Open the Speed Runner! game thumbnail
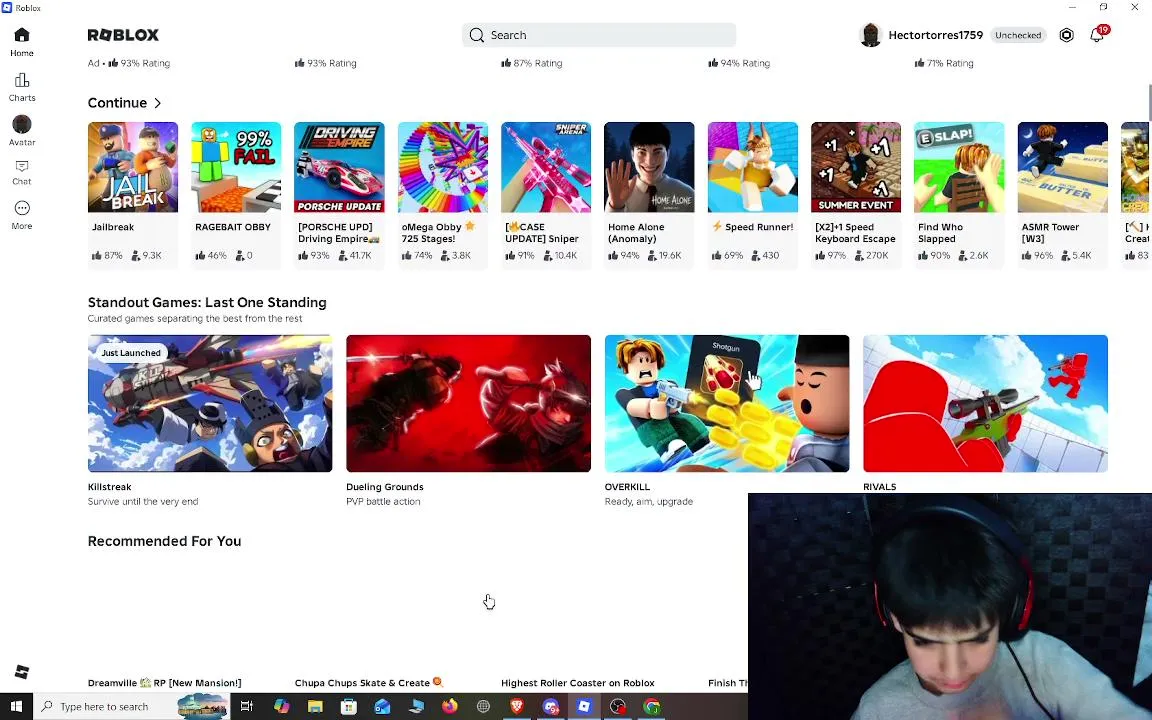1152x720 pixels. (x=752, y=167)
